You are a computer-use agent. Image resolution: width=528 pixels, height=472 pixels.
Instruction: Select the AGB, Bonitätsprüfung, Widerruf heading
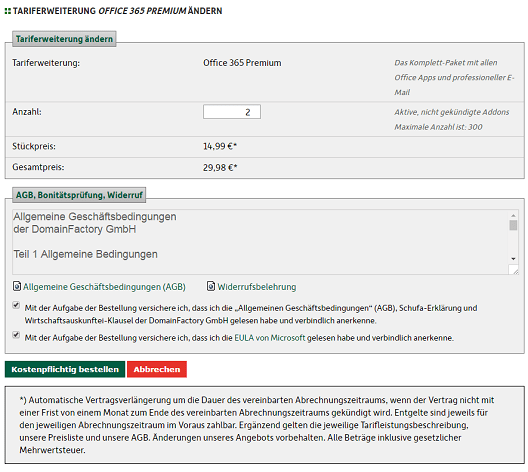[x=79, y=195]
